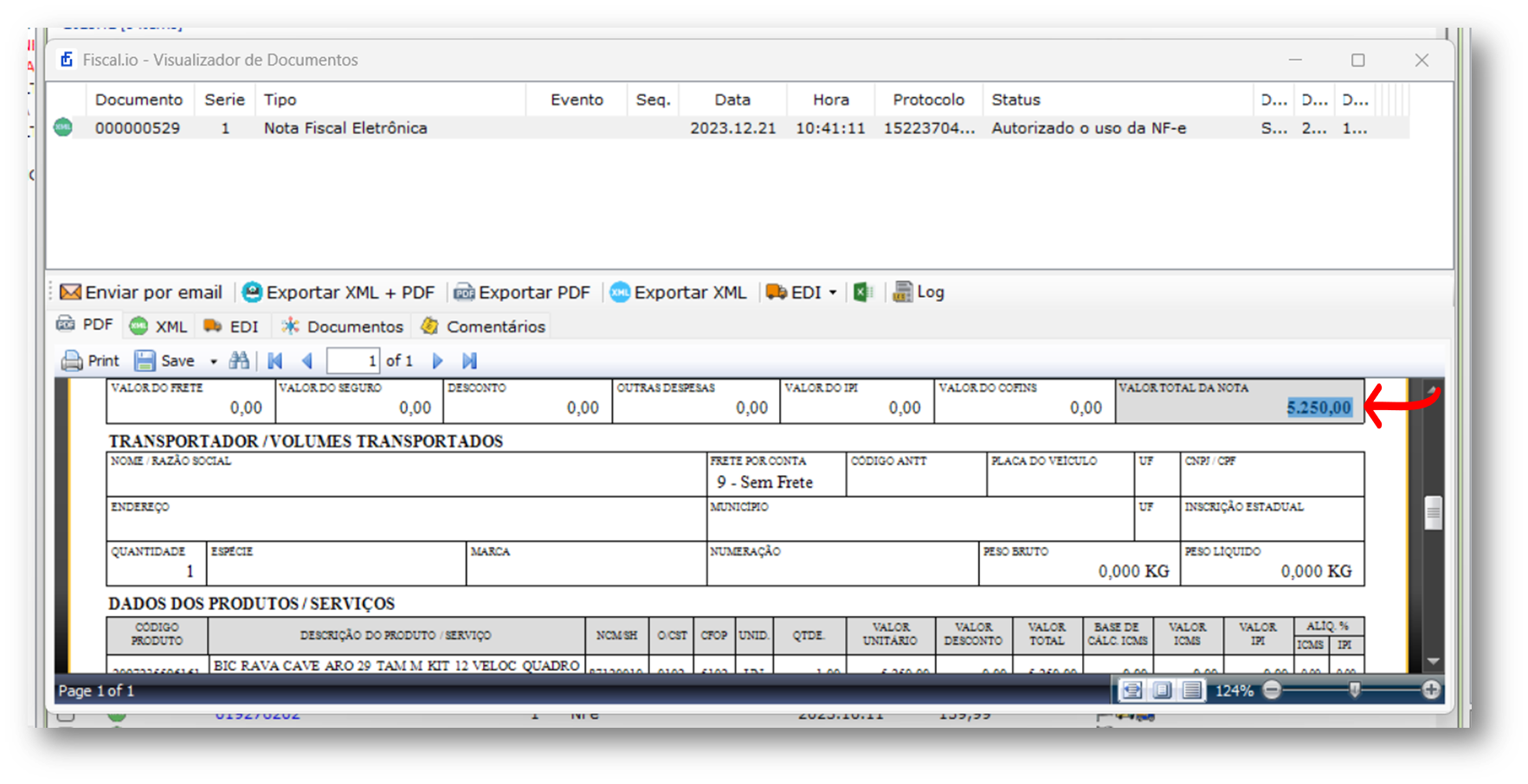Click the Fiscal.io window title icon
This screenshot has height=784, width=1528.
(66, 60)
